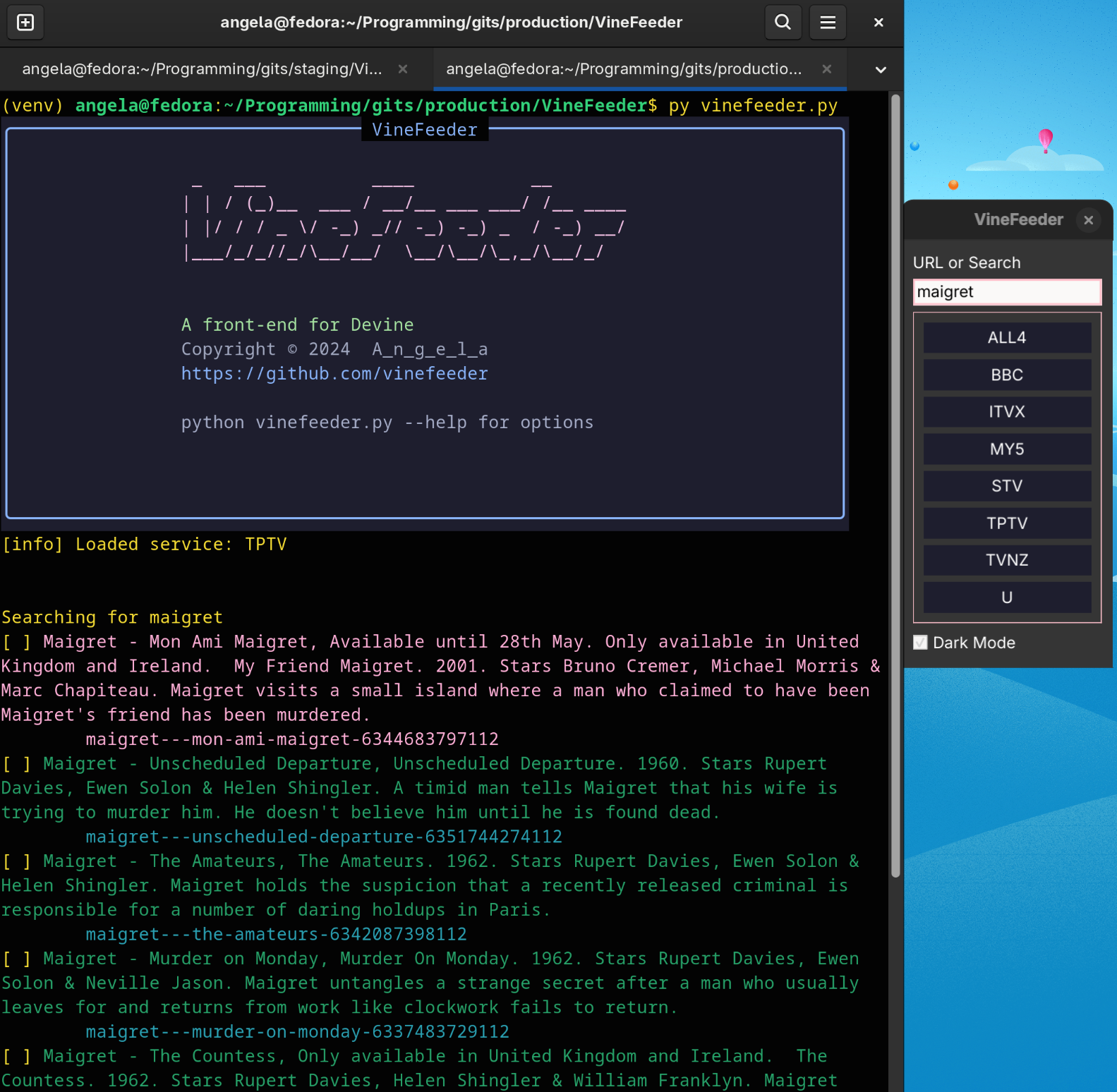Click the terminal vertical scrollbar
This screenshot has width=1117, height=1092.
point(895,487)
